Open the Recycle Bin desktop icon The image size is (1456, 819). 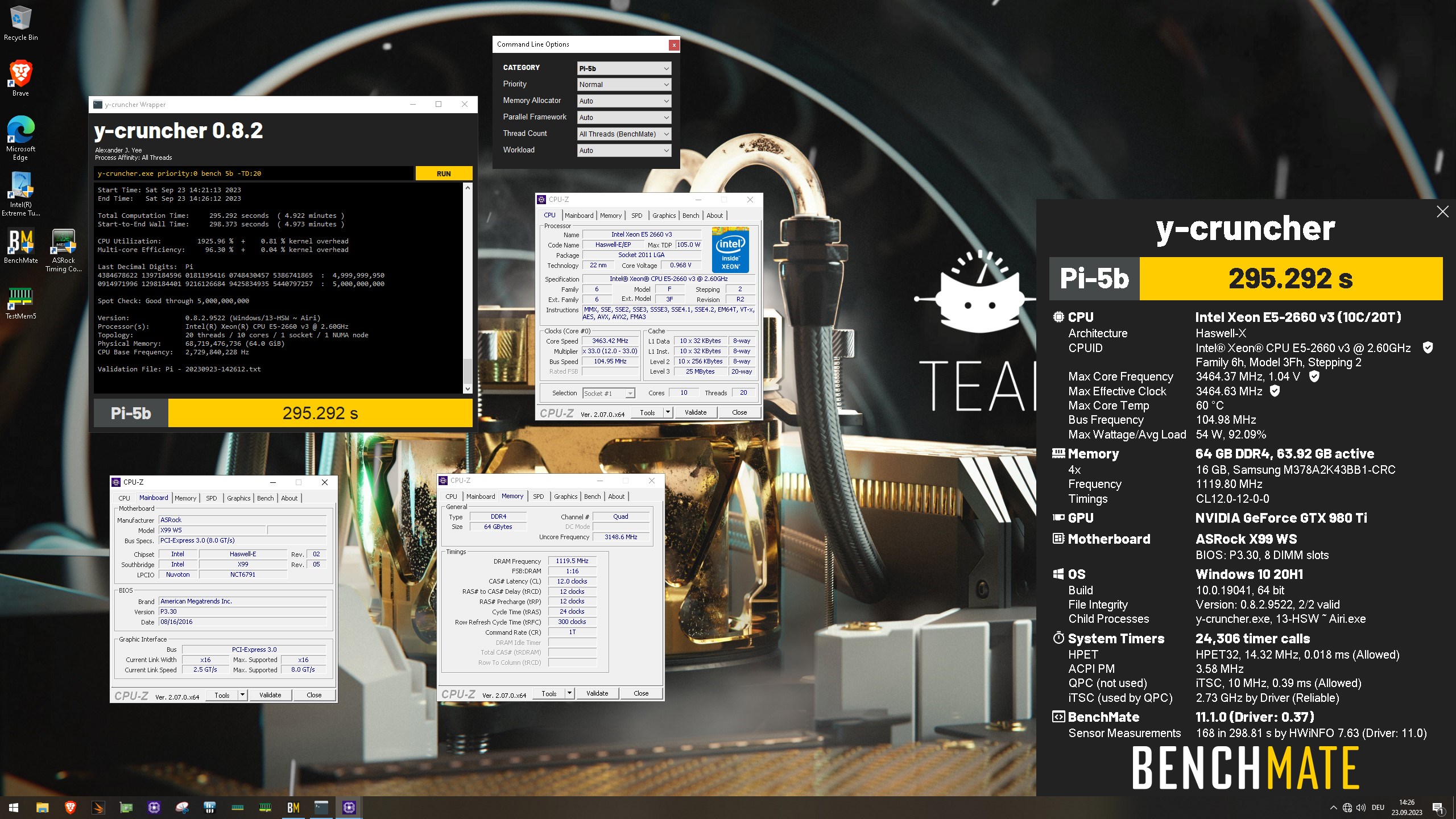20,23
